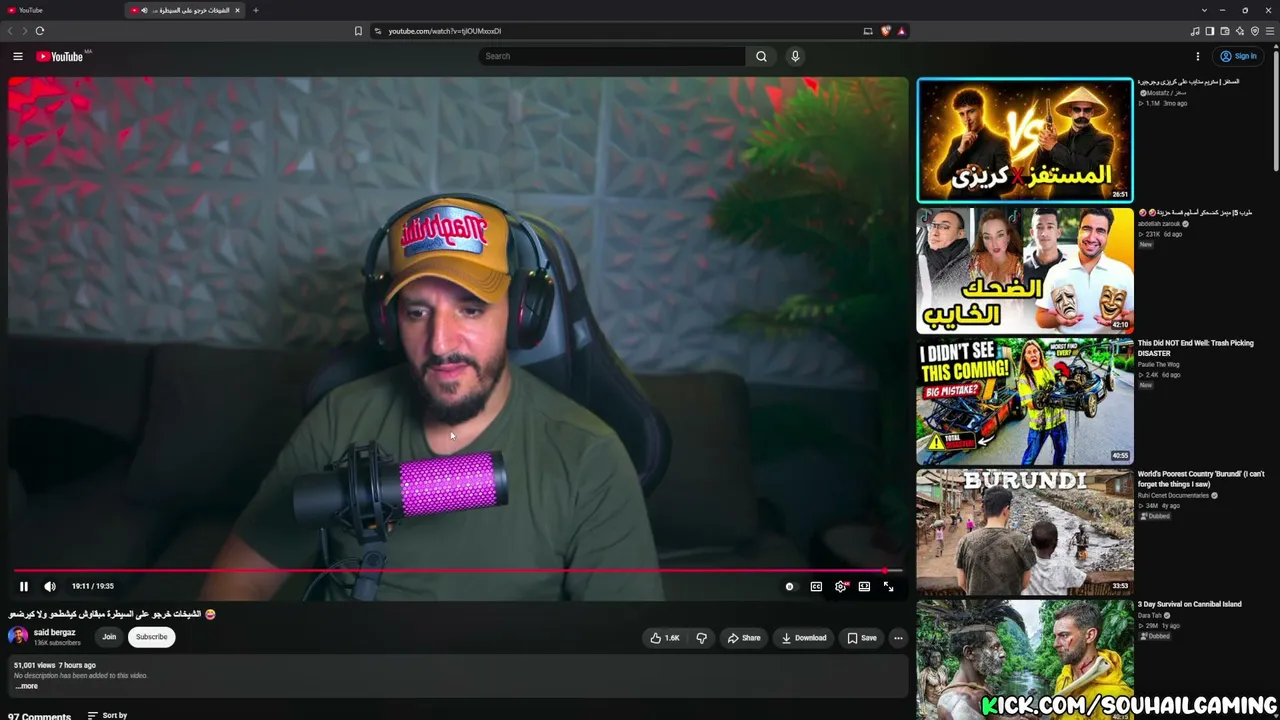
Task: Bookmark this page
Action: click(358, 31)
